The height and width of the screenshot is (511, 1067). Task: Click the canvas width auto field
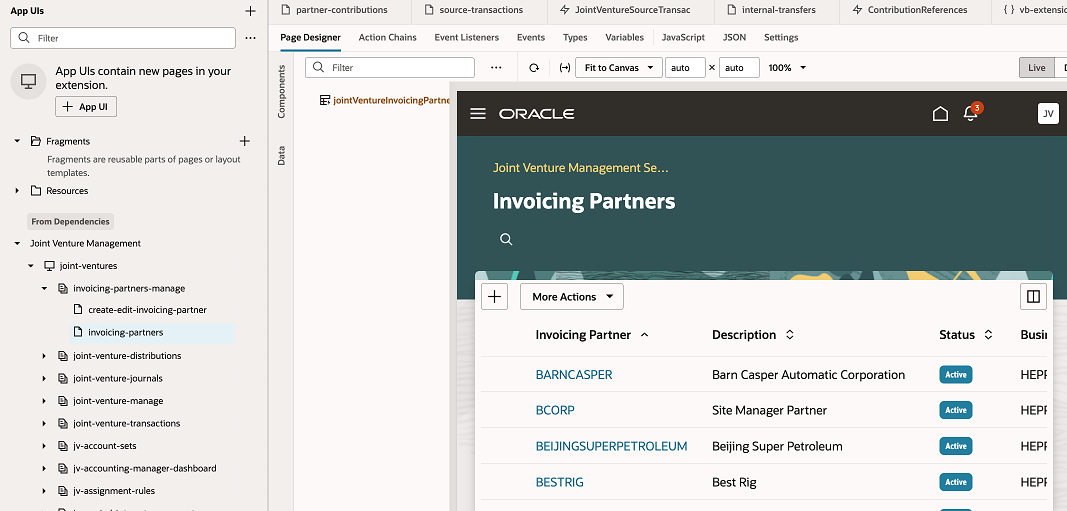click(x=685, y=67)
